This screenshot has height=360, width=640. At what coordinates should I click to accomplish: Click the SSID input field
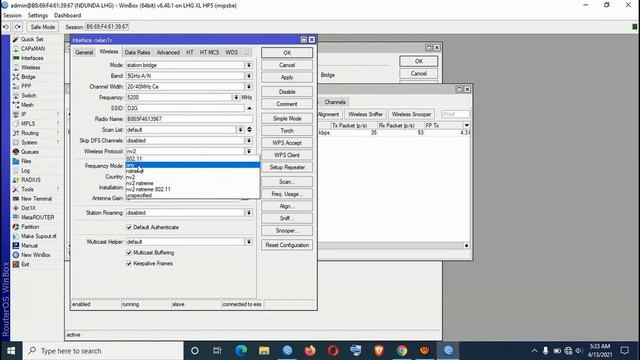coord(185,108)
